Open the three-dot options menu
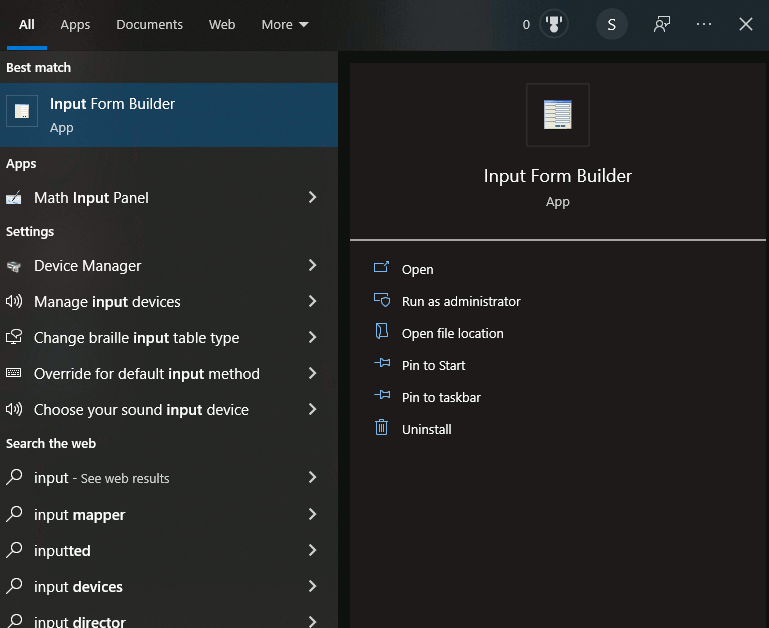This screenshot has width=769, height=628. [x=704, y=24]
